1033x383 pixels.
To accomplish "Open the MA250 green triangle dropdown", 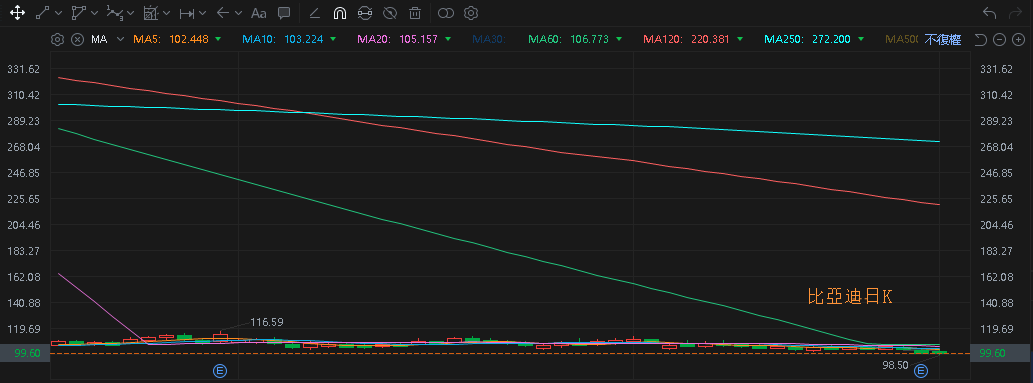I will pyautogui.click(x=860, y=40).
